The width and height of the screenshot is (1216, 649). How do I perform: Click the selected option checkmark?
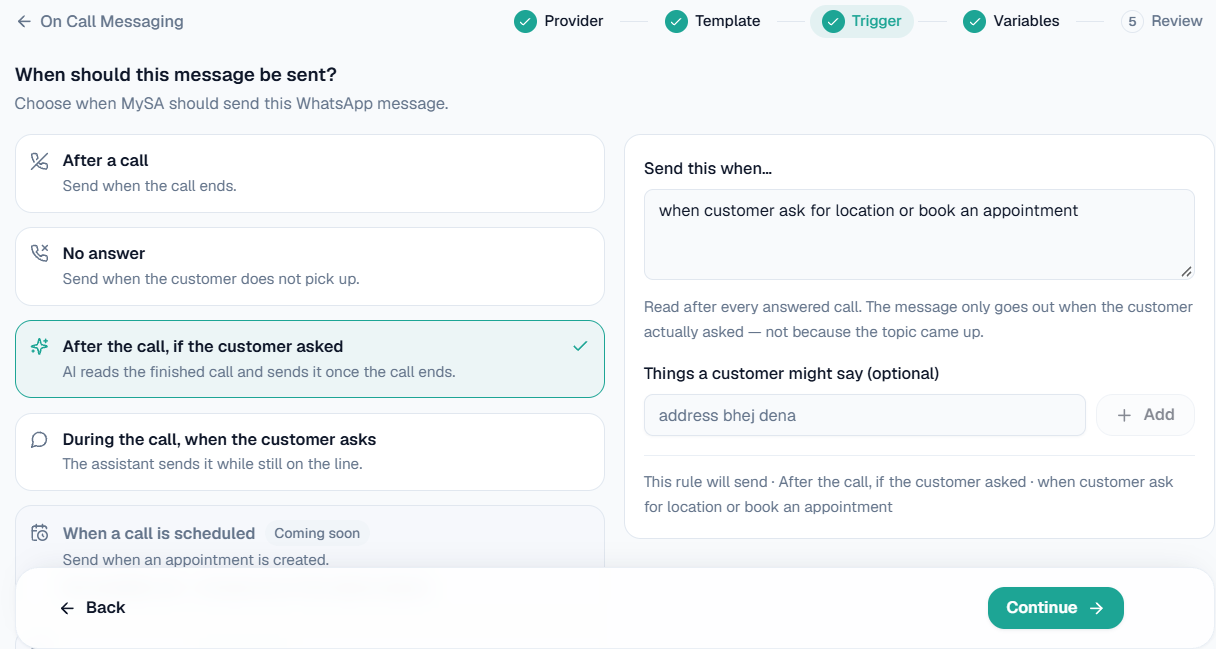coord(580,346)
